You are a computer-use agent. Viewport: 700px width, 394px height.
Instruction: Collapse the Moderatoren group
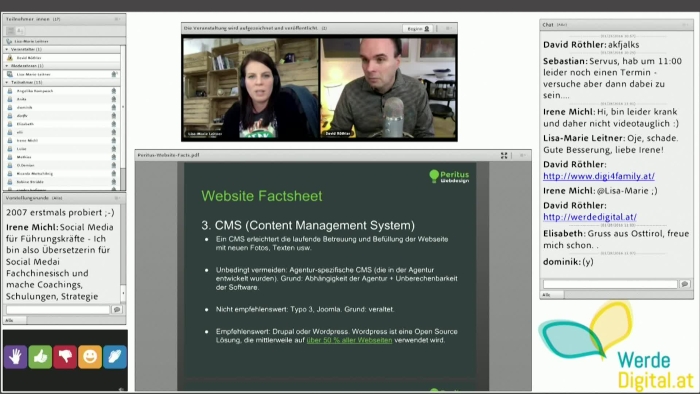pos(7,66)
